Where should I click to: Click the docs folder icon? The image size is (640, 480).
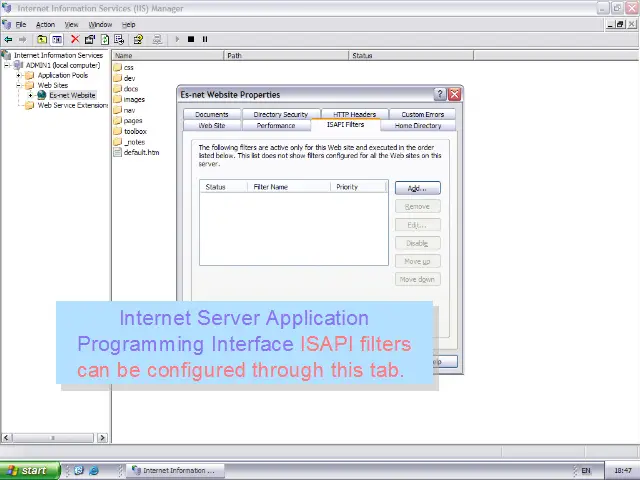pyautogui.click(x=118, y=88)
